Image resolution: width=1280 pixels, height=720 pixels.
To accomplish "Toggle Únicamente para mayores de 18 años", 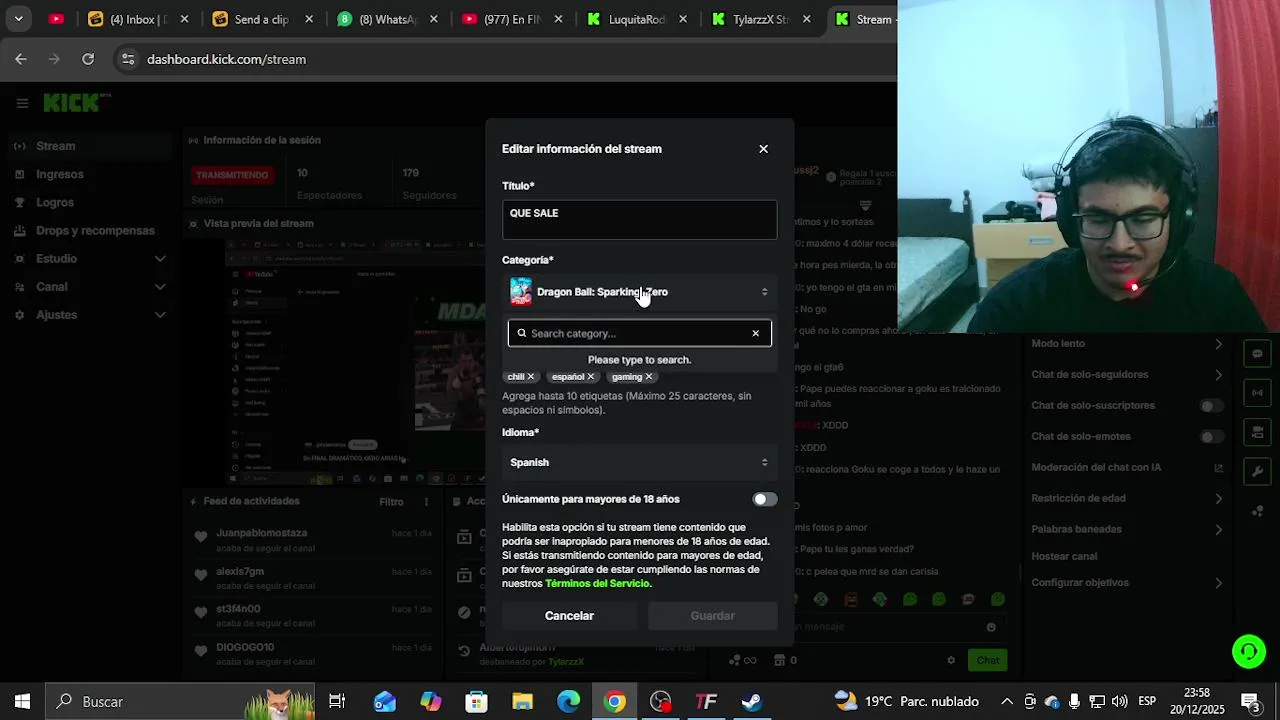I will coord(764,499).
